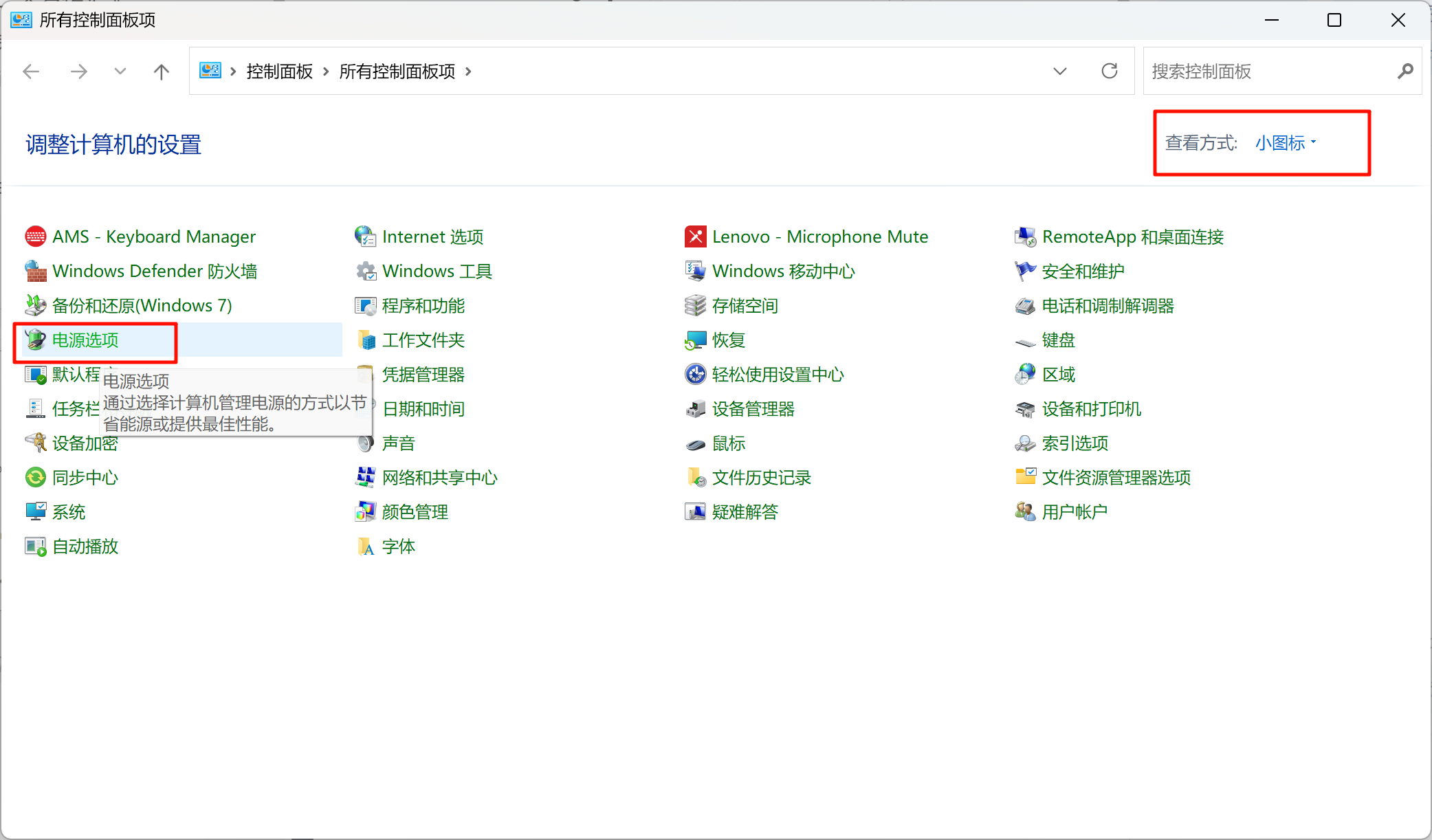Screen dimensions: 1432x840
Task: Click the Color Management icon
Action: click(366, 512)
